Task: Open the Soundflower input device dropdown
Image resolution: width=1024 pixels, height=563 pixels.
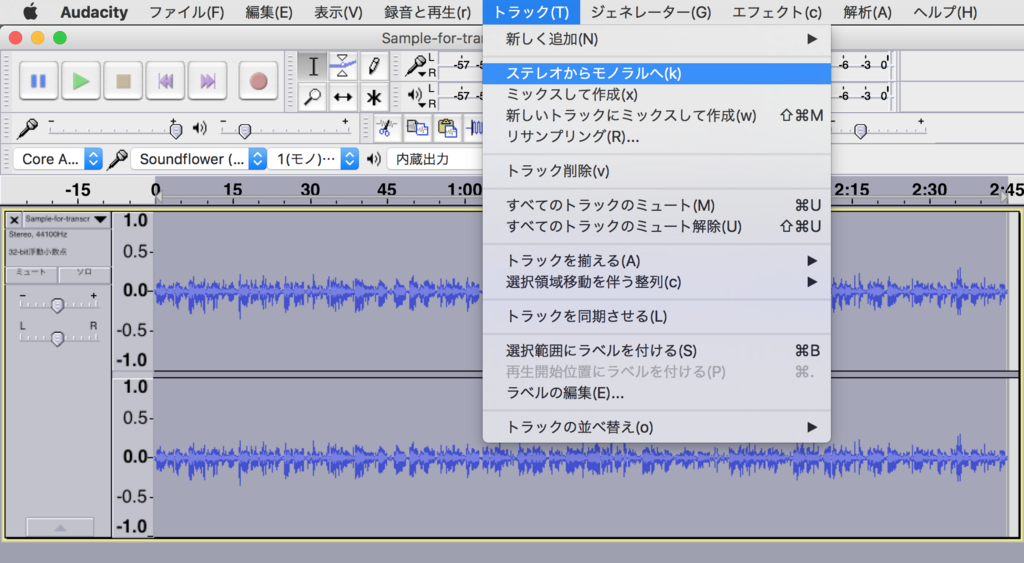Action: coord(199,159)
